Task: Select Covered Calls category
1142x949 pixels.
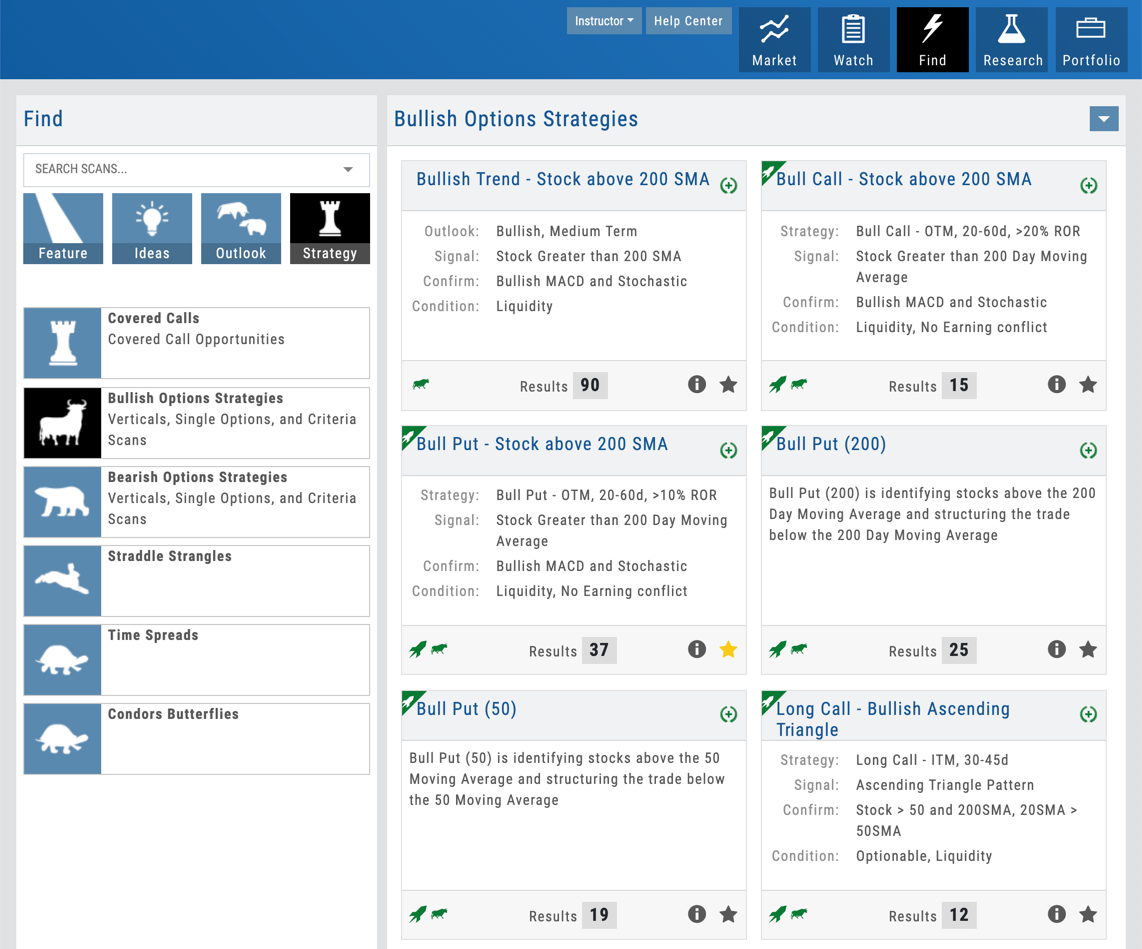Action: coord(196,343)
